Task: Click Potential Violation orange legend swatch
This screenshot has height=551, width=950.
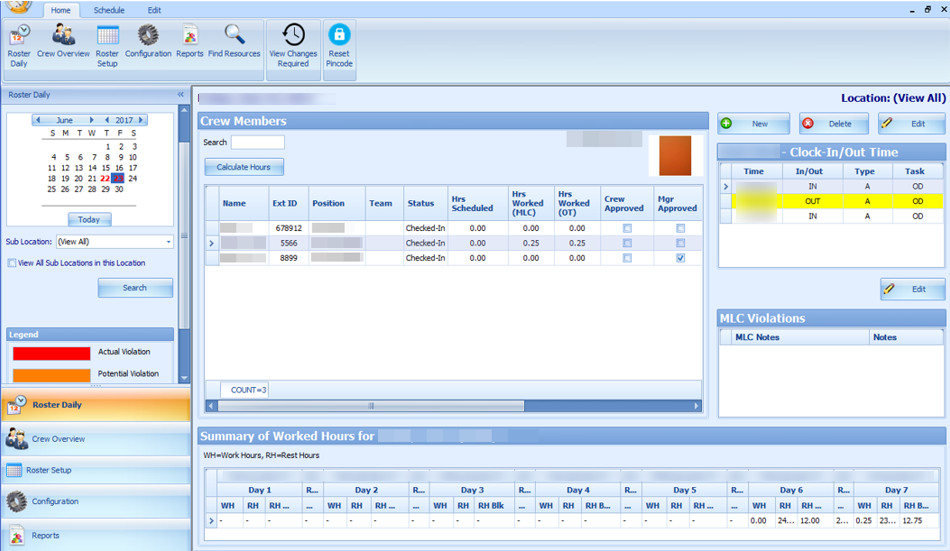Action: coord(51,375)
